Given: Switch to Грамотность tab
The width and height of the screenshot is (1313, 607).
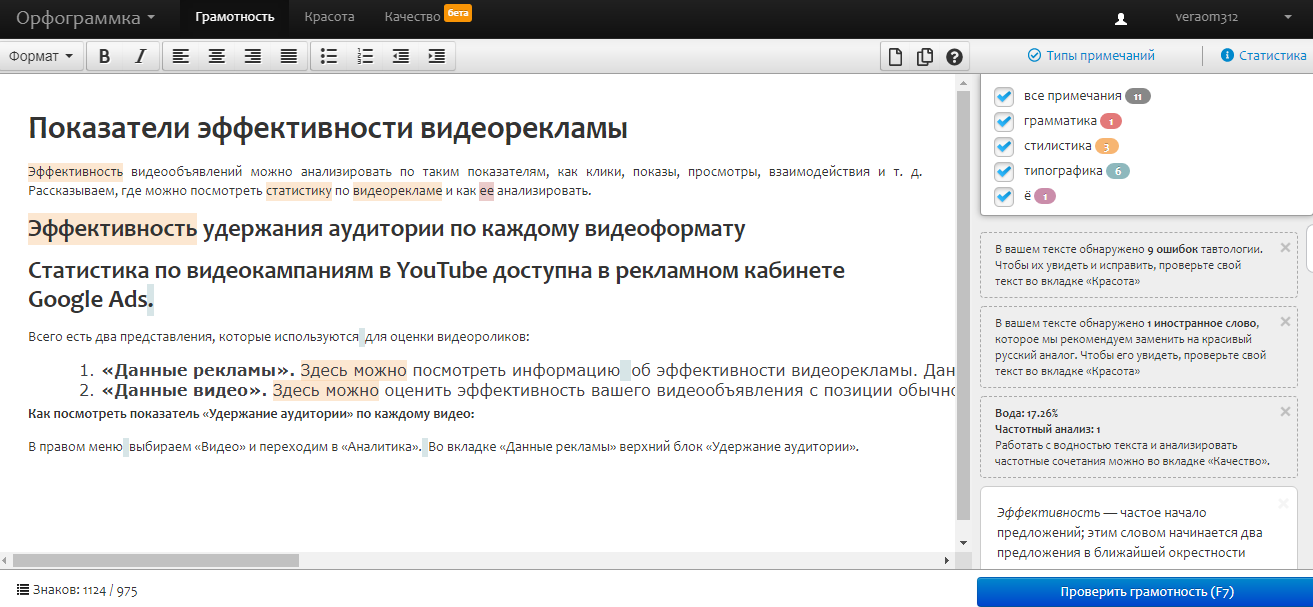Looking at the screenshot, I should [x=235, y=17].
